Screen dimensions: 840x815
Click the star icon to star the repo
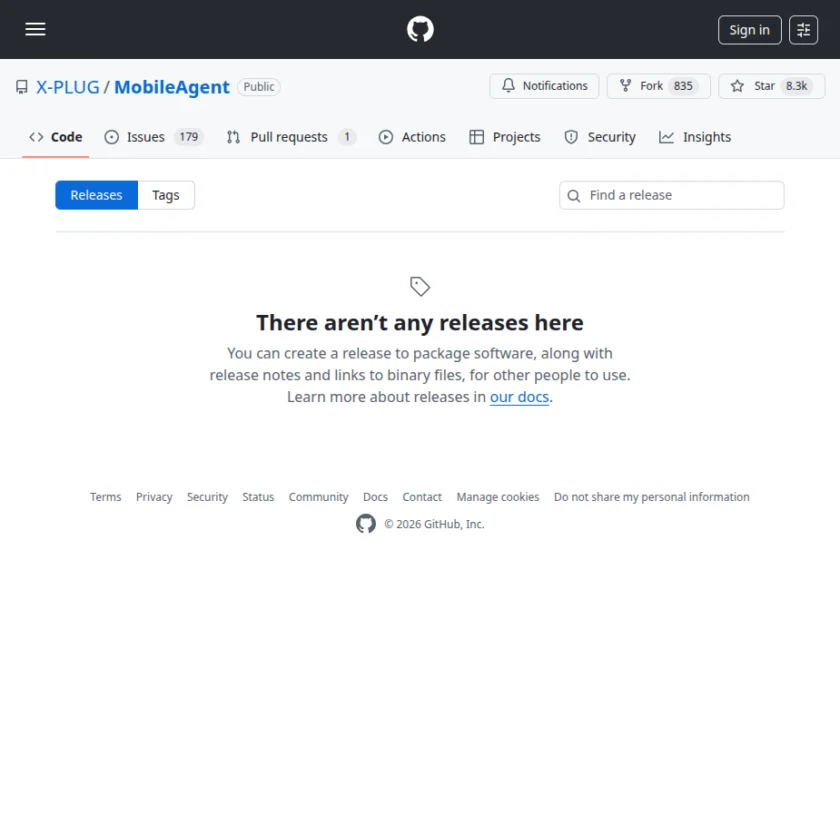(x=738, y=86)
